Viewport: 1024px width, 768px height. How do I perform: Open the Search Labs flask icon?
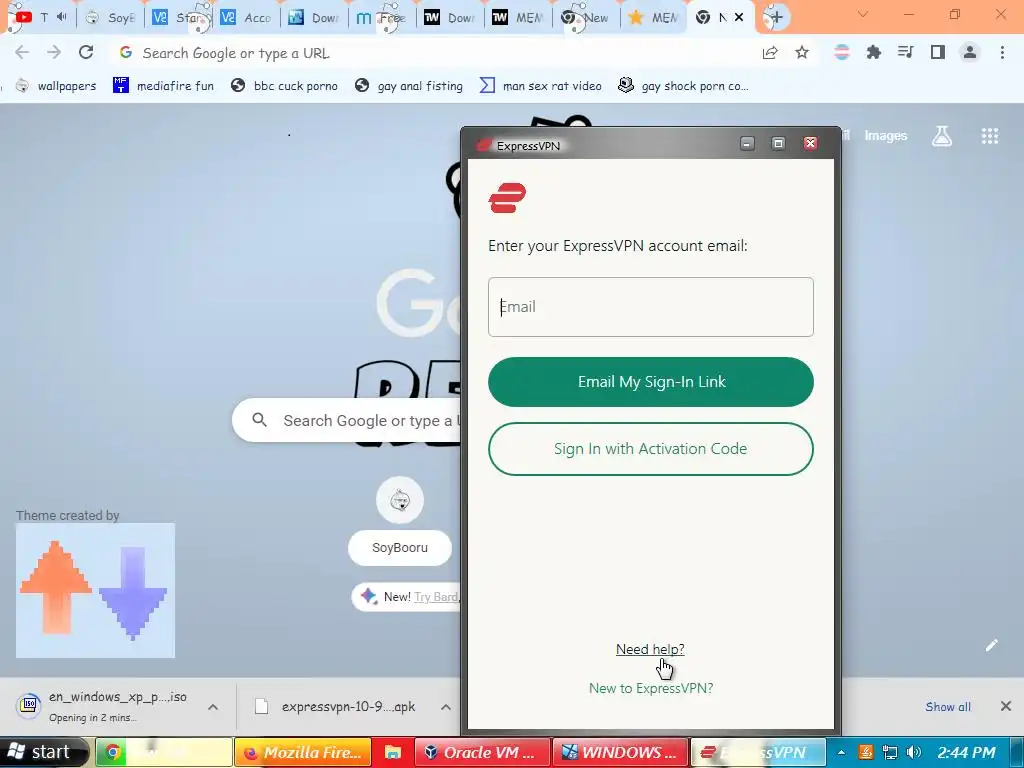[x=942, y=136]
